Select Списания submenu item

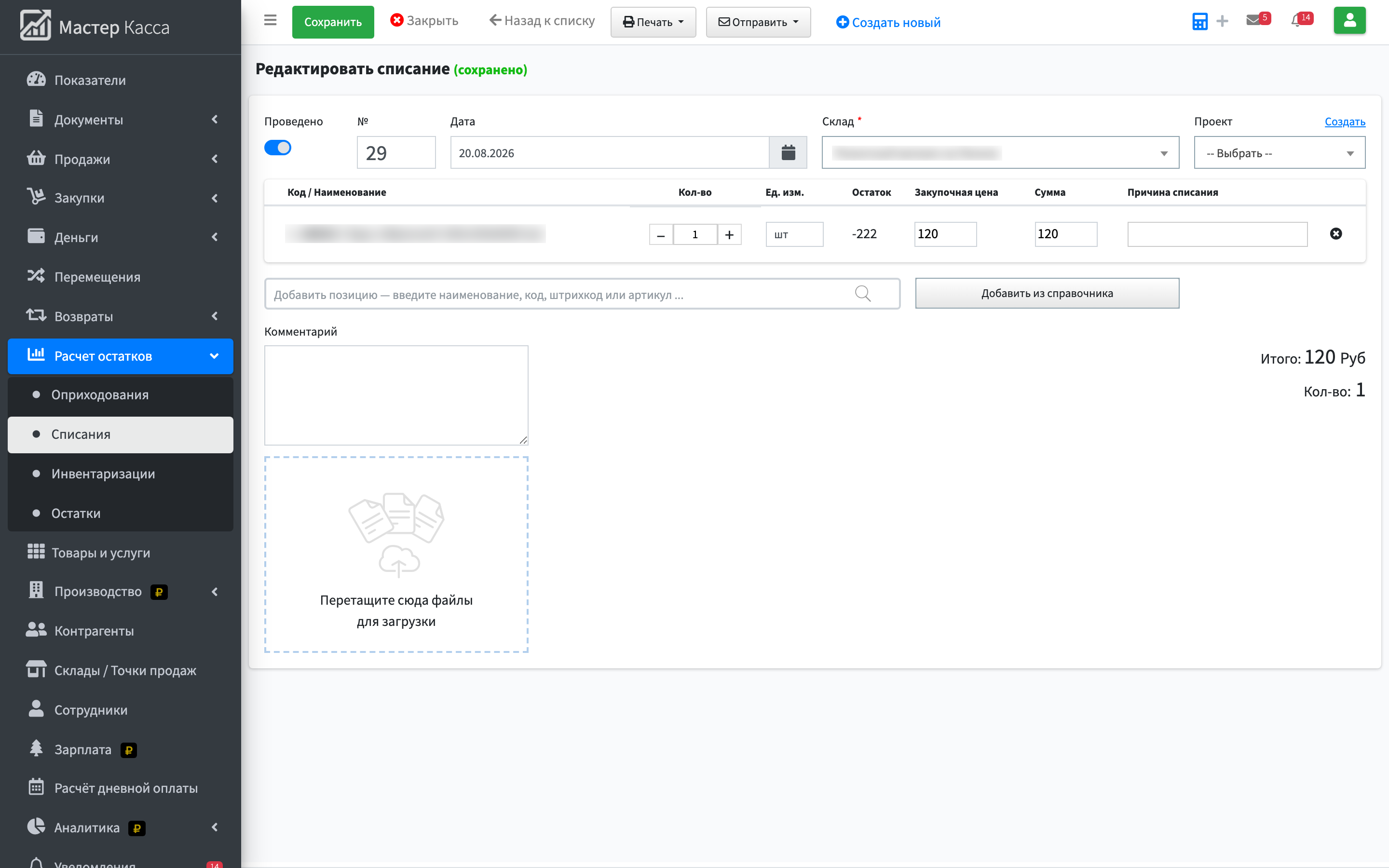pos(121,434)
